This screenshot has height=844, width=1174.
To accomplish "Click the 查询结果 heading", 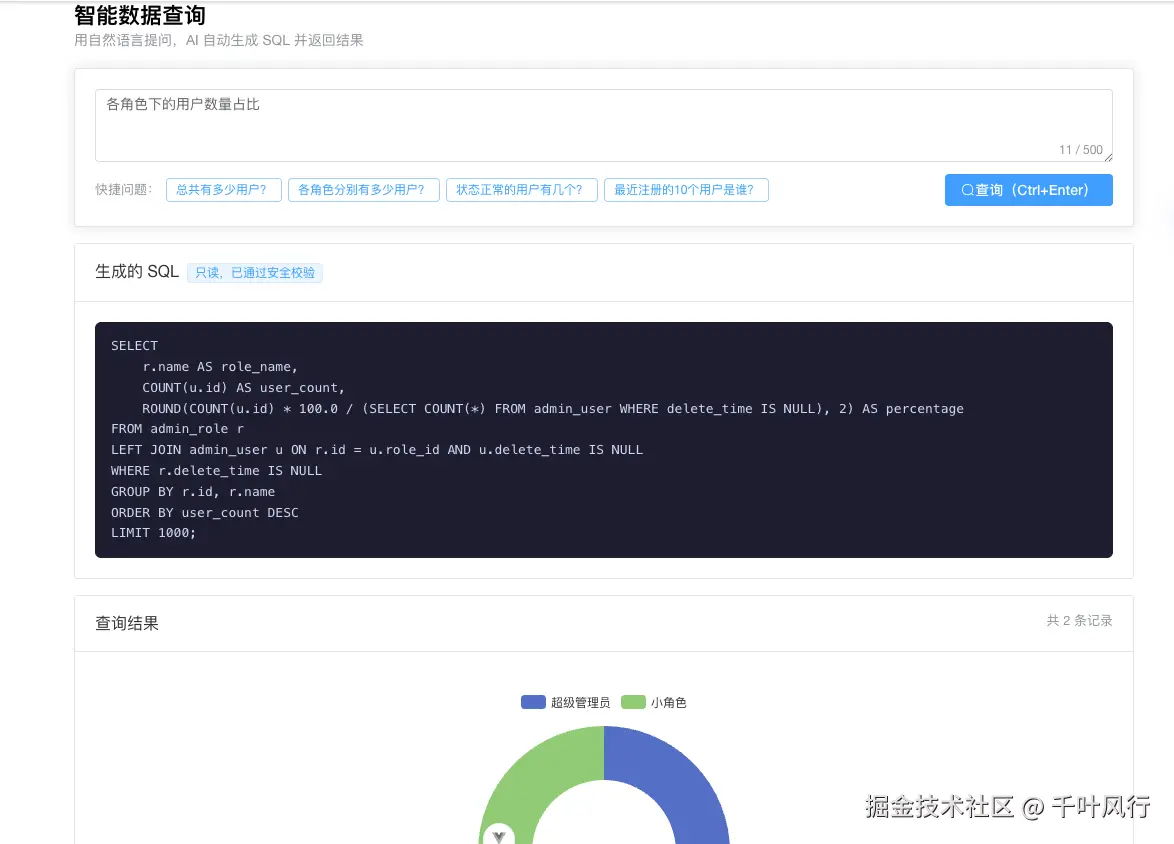I will (127, 623).
